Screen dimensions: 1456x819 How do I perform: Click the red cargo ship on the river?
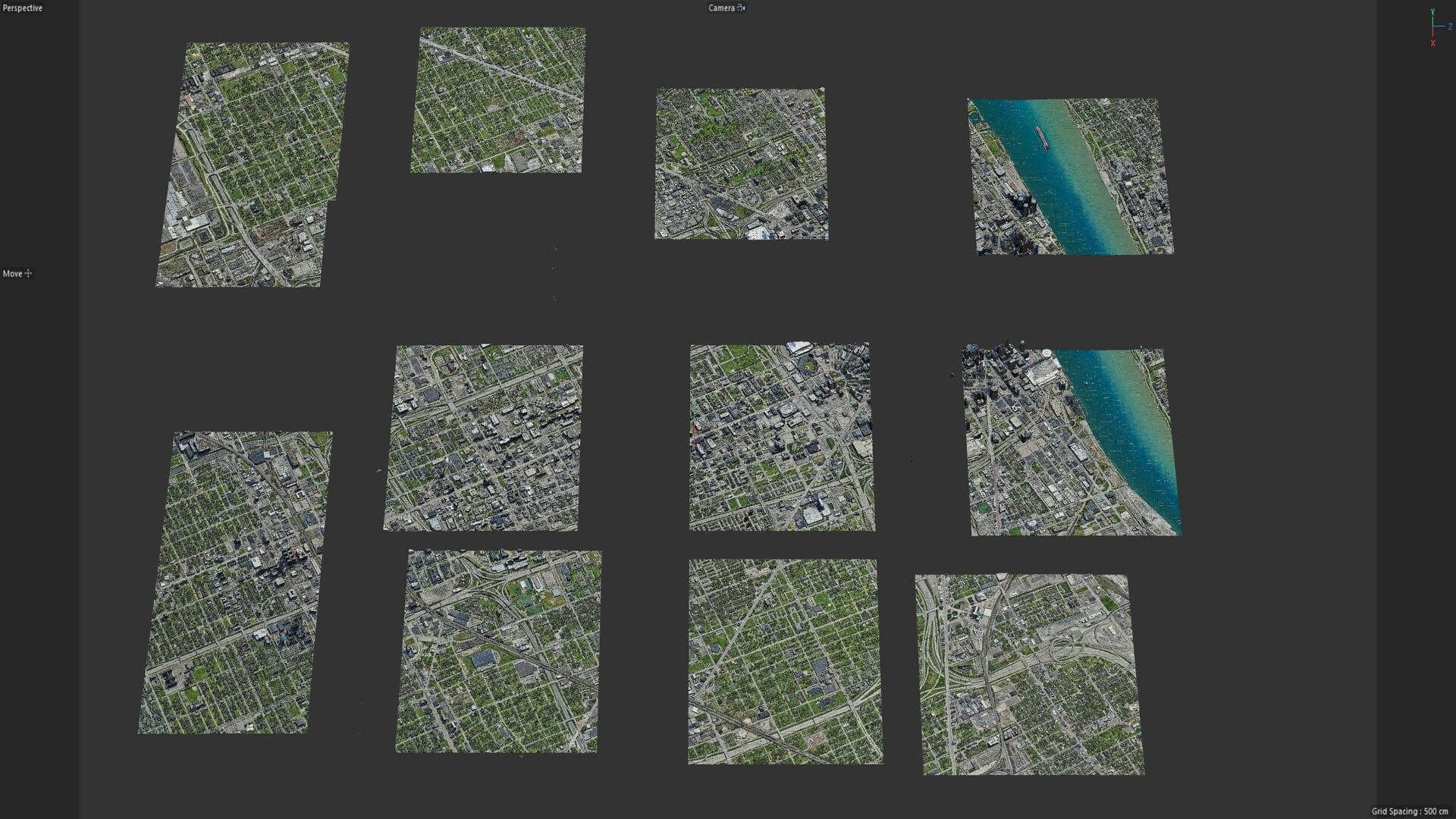tap(1041, 138)
